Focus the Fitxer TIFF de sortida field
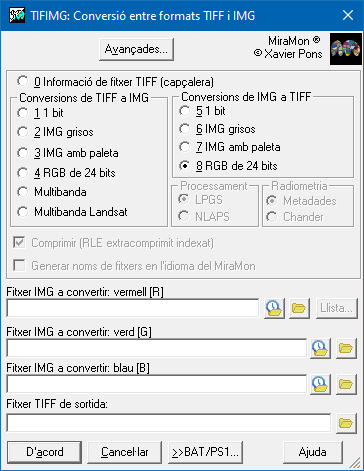Viewport: 364px width, 471px height. click(169, 423)
